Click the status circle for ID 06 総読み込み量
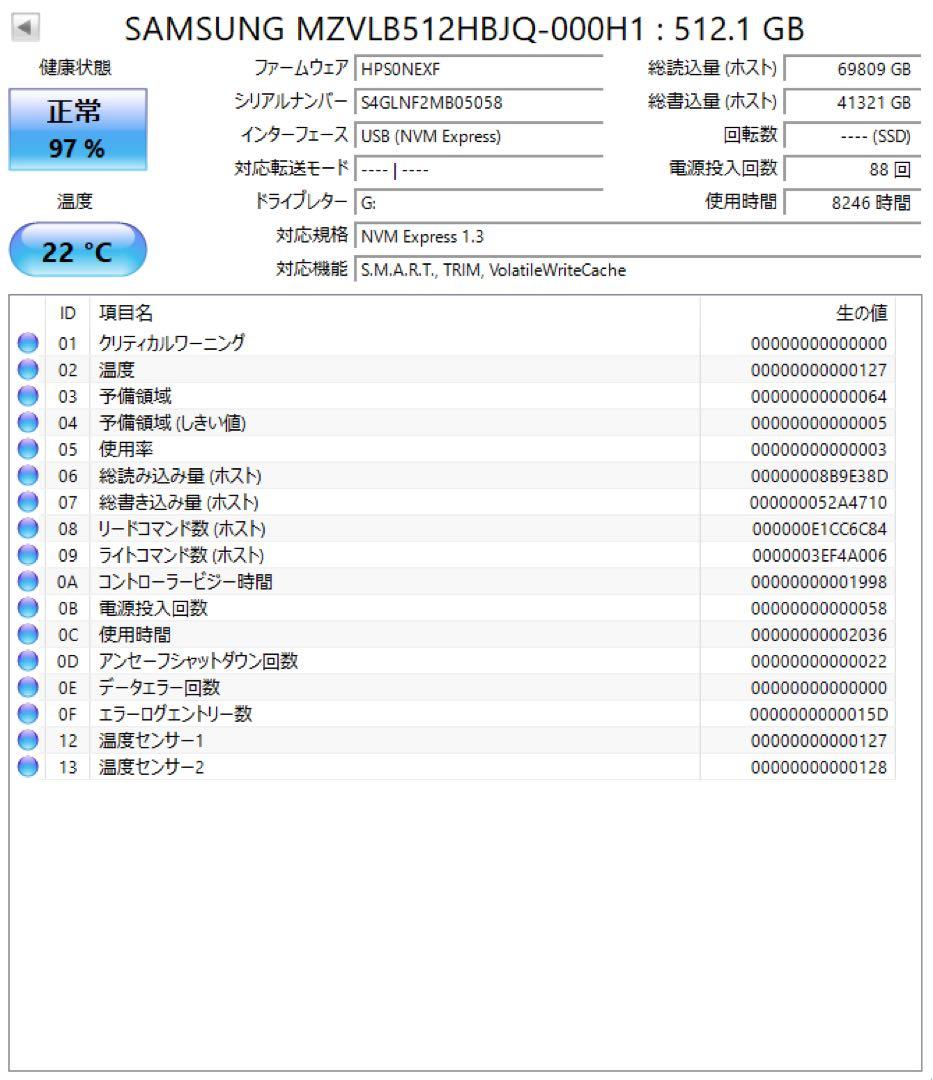This screenshot has height=1080, width=933. [x=28, y=475]
